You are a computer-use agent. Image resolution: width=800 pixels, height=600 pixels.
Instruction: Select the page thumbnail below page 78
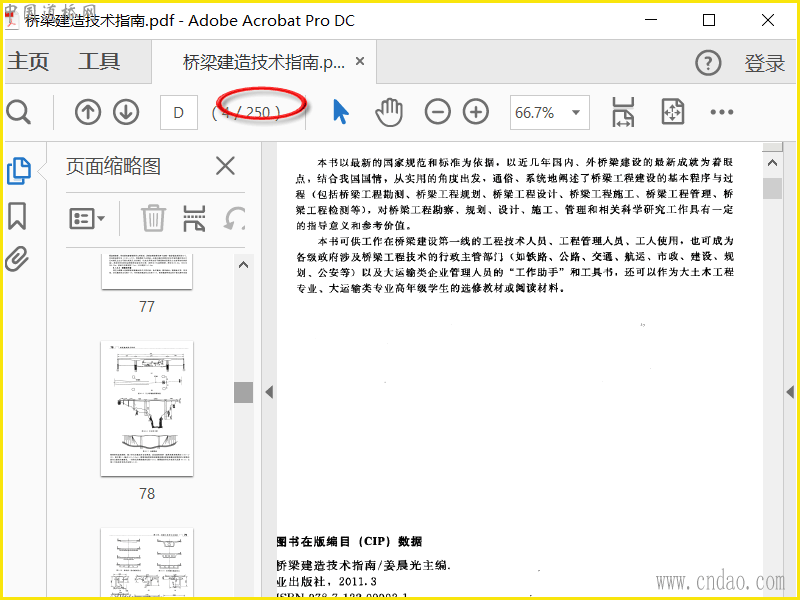point(147,563)
